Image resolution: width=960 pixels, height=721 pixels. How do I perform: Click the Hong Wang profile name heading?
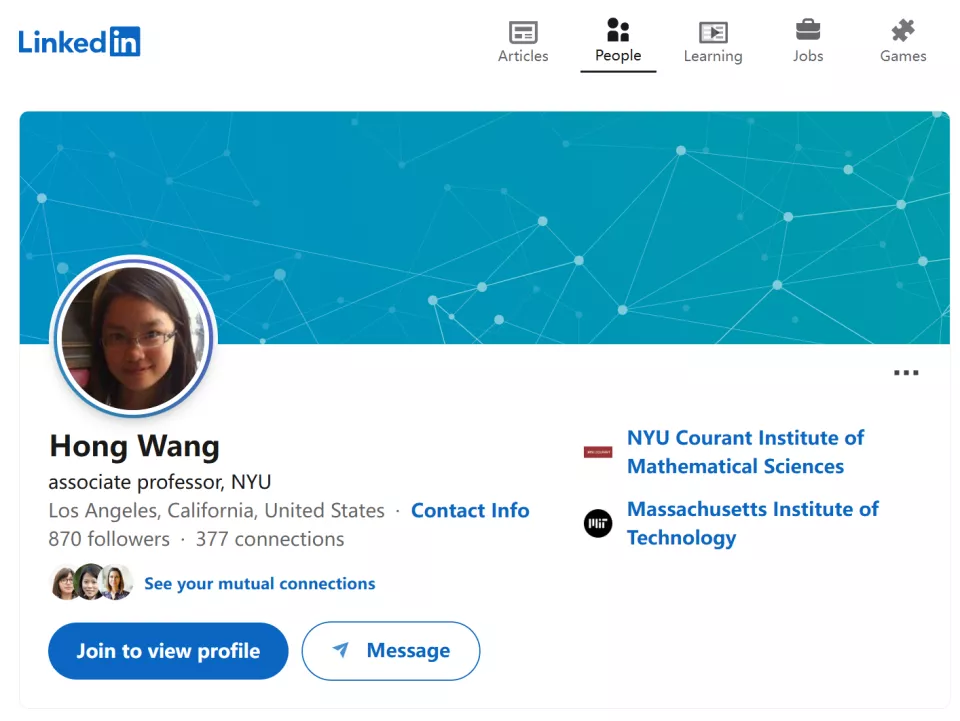135,446
